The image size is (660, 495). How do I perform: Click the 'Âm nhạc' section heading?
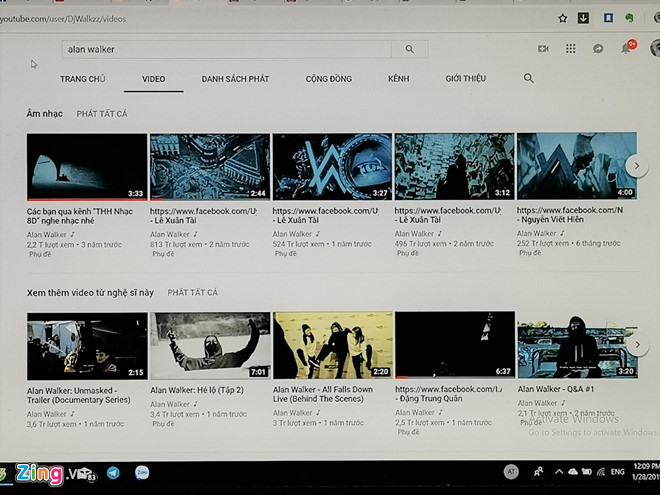tap(45, 114)
